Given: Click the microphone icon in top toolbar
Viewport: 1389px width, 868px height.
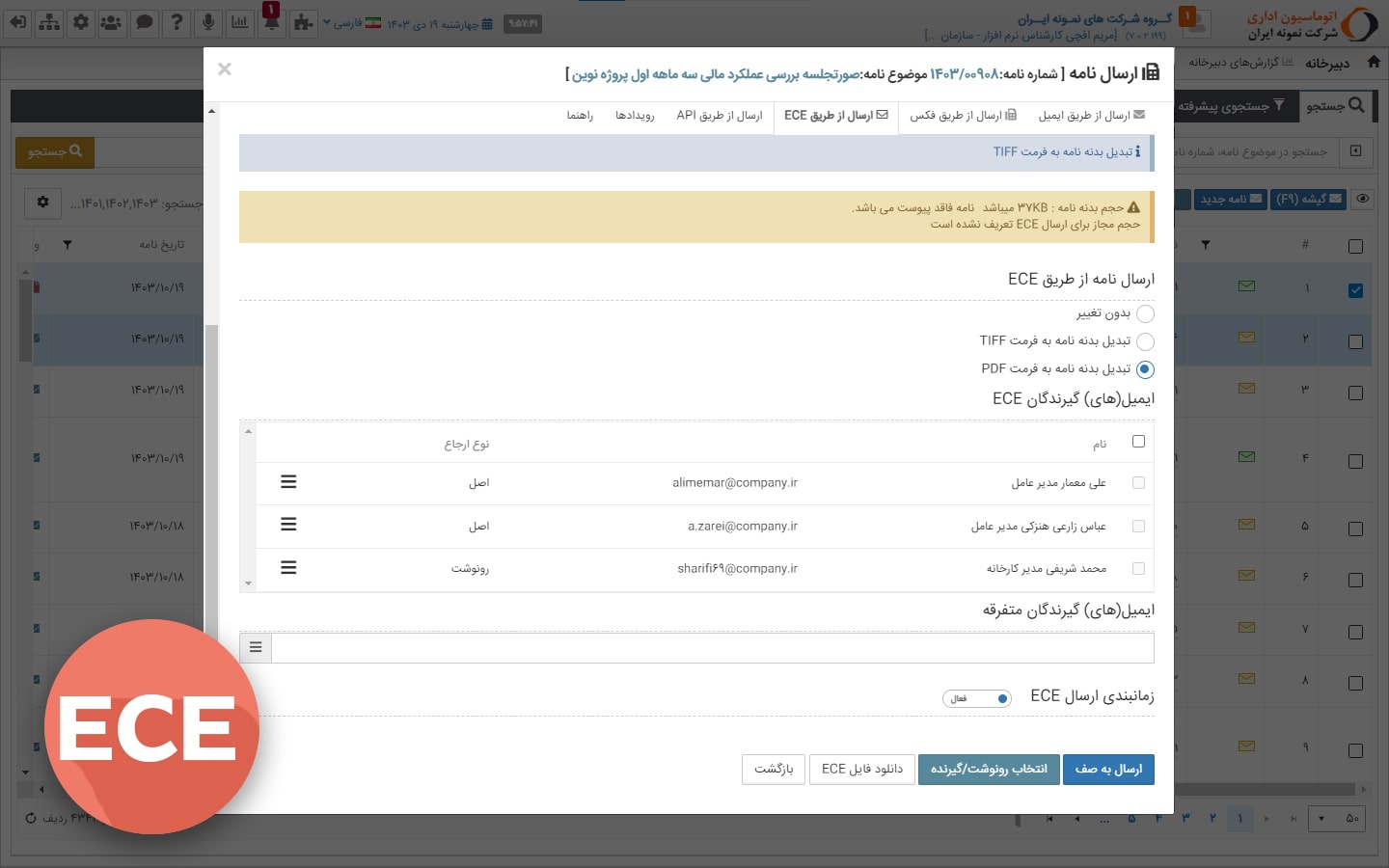Looking at the screenshot, I should click(x=208, y=22).
